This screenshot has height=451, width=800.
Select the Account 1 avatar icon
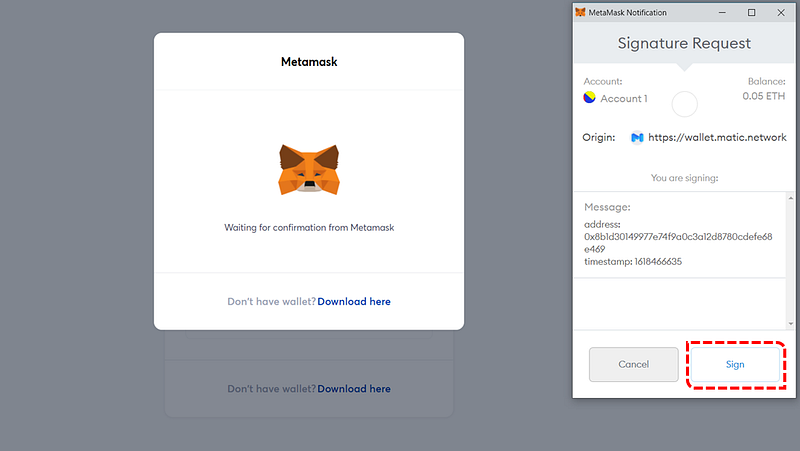(x=589, y=98)
